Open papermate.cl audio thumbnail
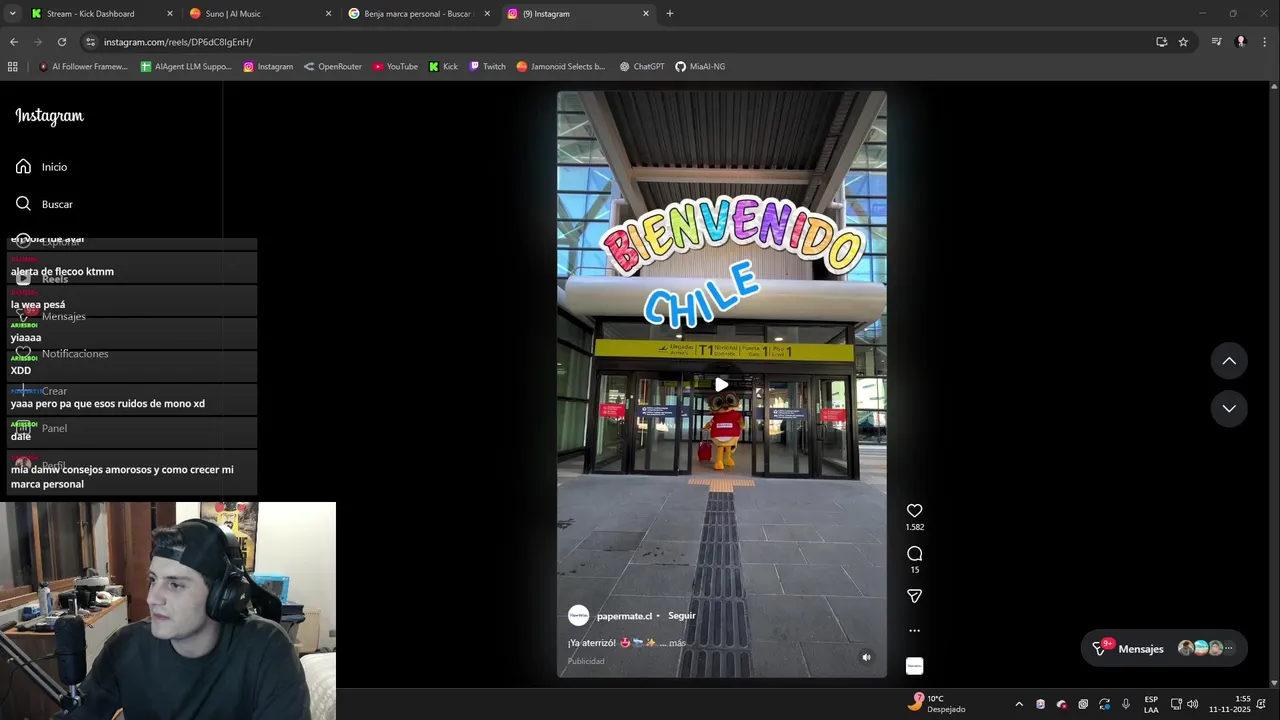 pos(914,666)
